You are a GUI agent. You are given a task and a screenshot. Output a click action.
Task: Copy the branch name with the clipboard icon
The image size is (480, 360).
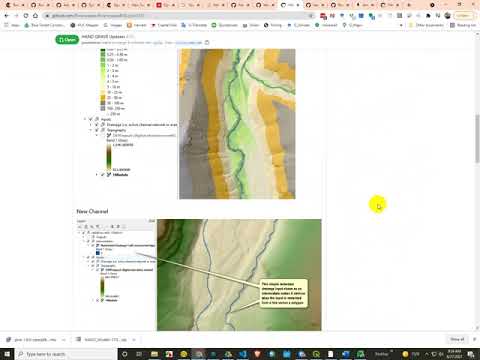point(207,43)
